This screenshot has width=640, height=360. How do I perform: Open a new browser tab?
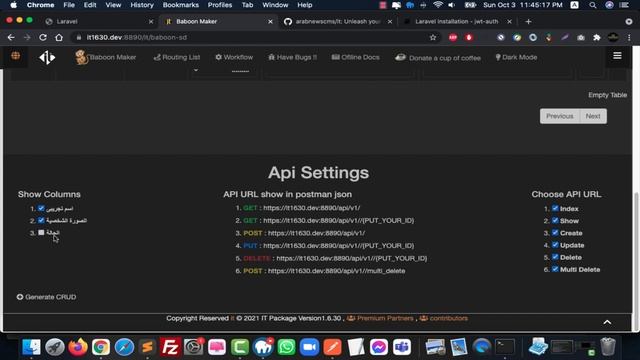[529, 22]
